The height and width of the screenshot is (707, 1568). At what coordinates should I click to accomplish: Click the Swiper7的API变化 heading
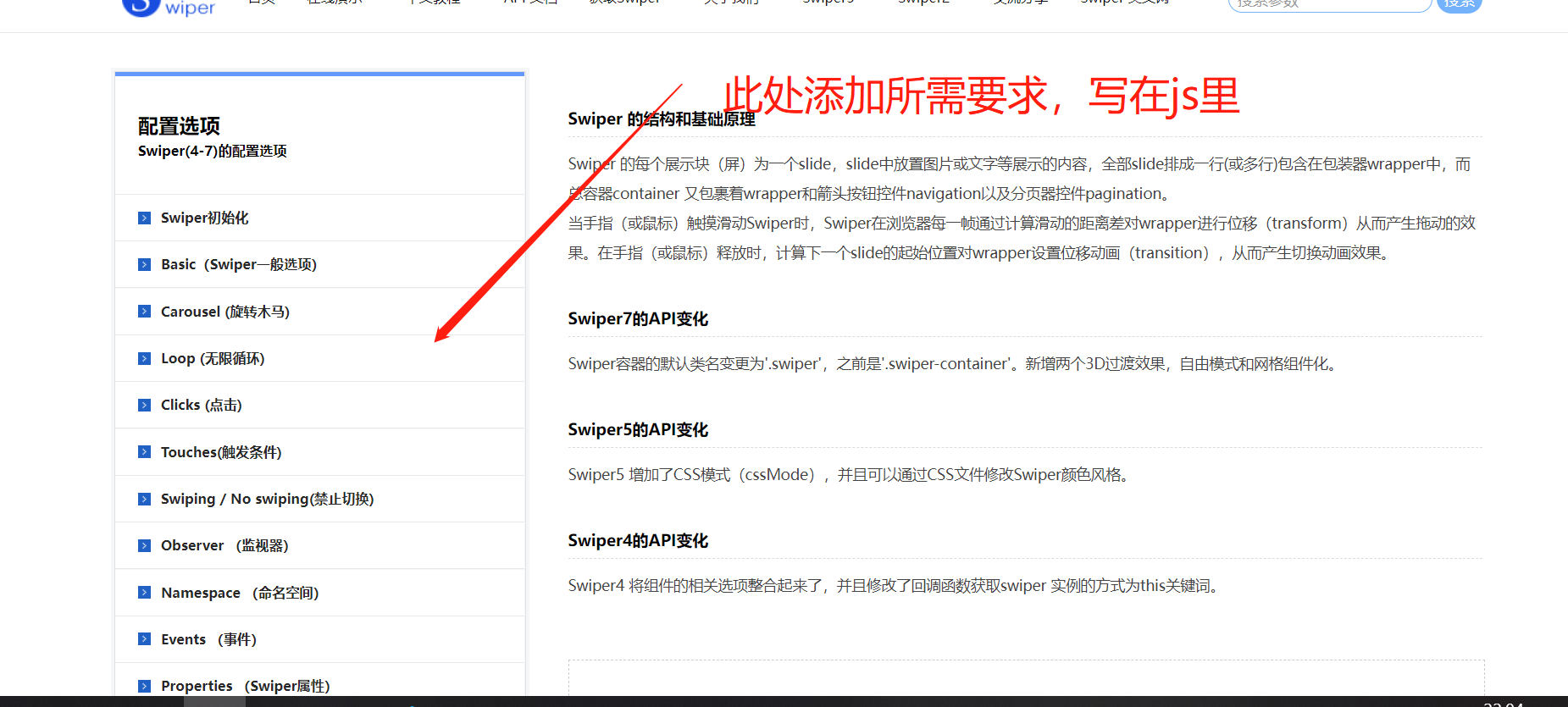click(638, 319)
